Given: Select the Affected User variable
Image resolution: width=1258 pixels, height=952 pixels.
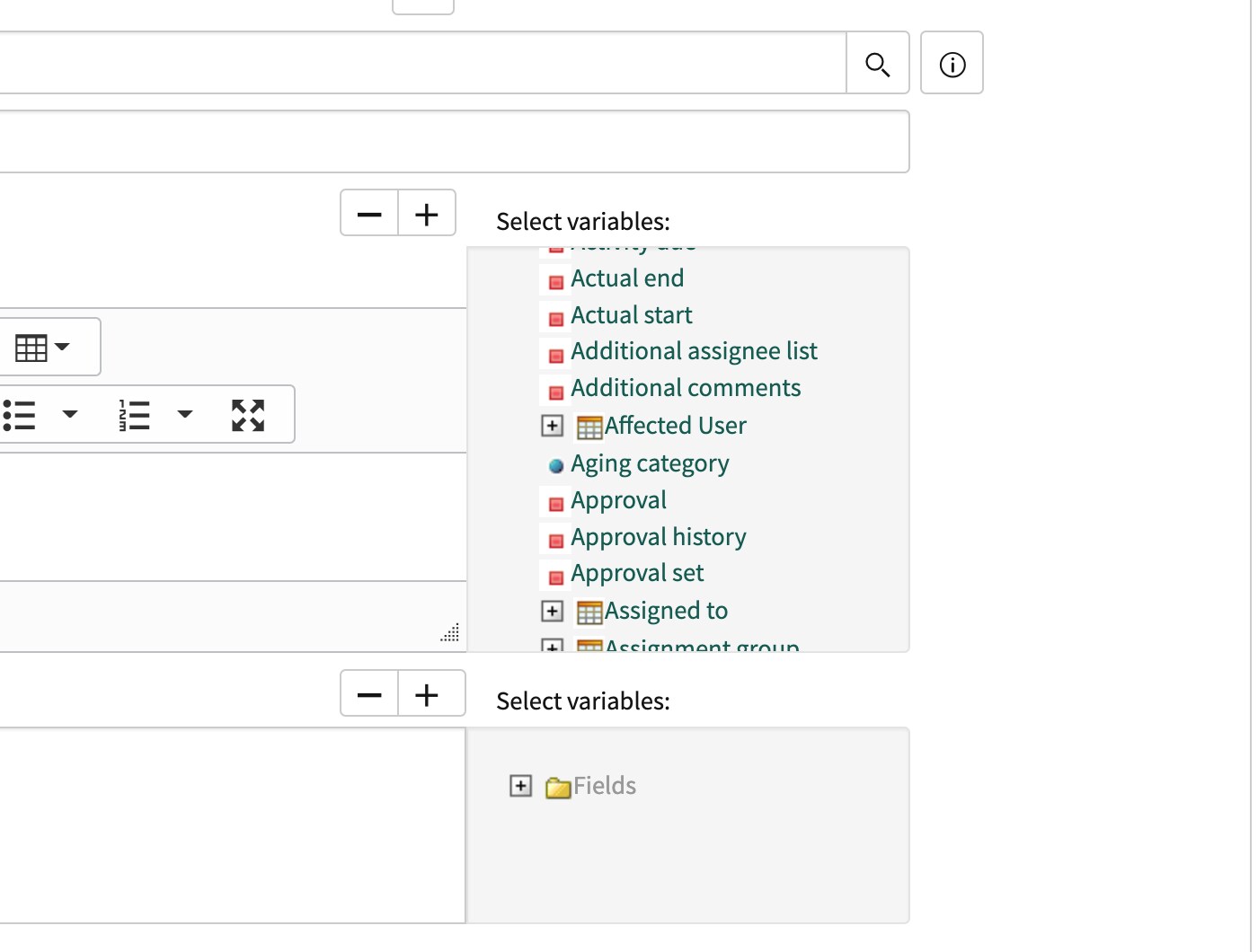Looking at the screenshot, I should [x=676, y=426].
